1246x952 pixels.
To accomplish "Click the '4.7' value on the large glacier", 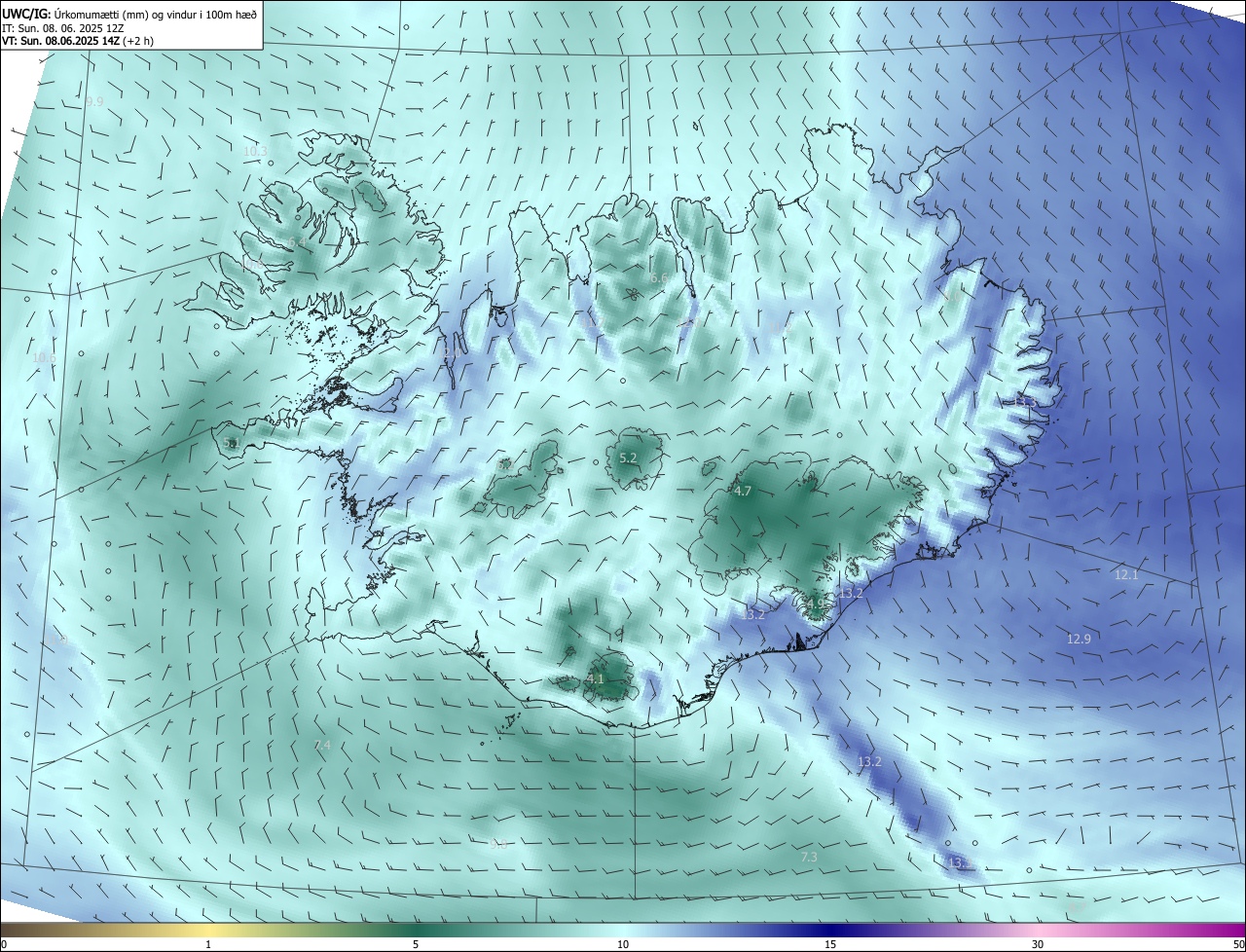I will [742, 492].
